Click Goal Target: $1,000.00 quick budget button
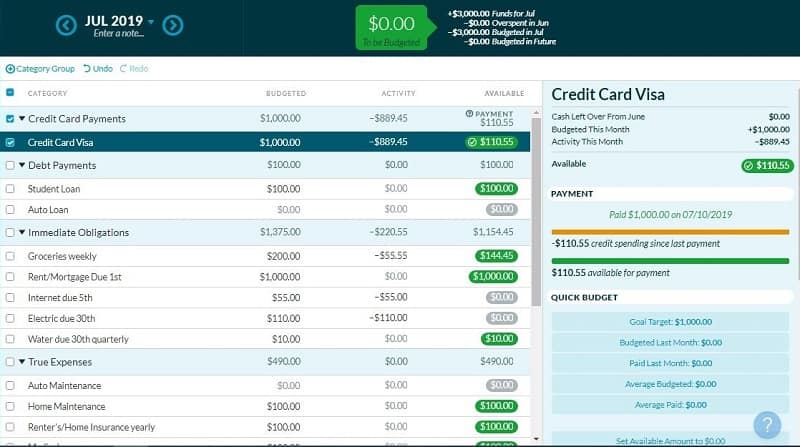800x447 pixels. [669, 321]
